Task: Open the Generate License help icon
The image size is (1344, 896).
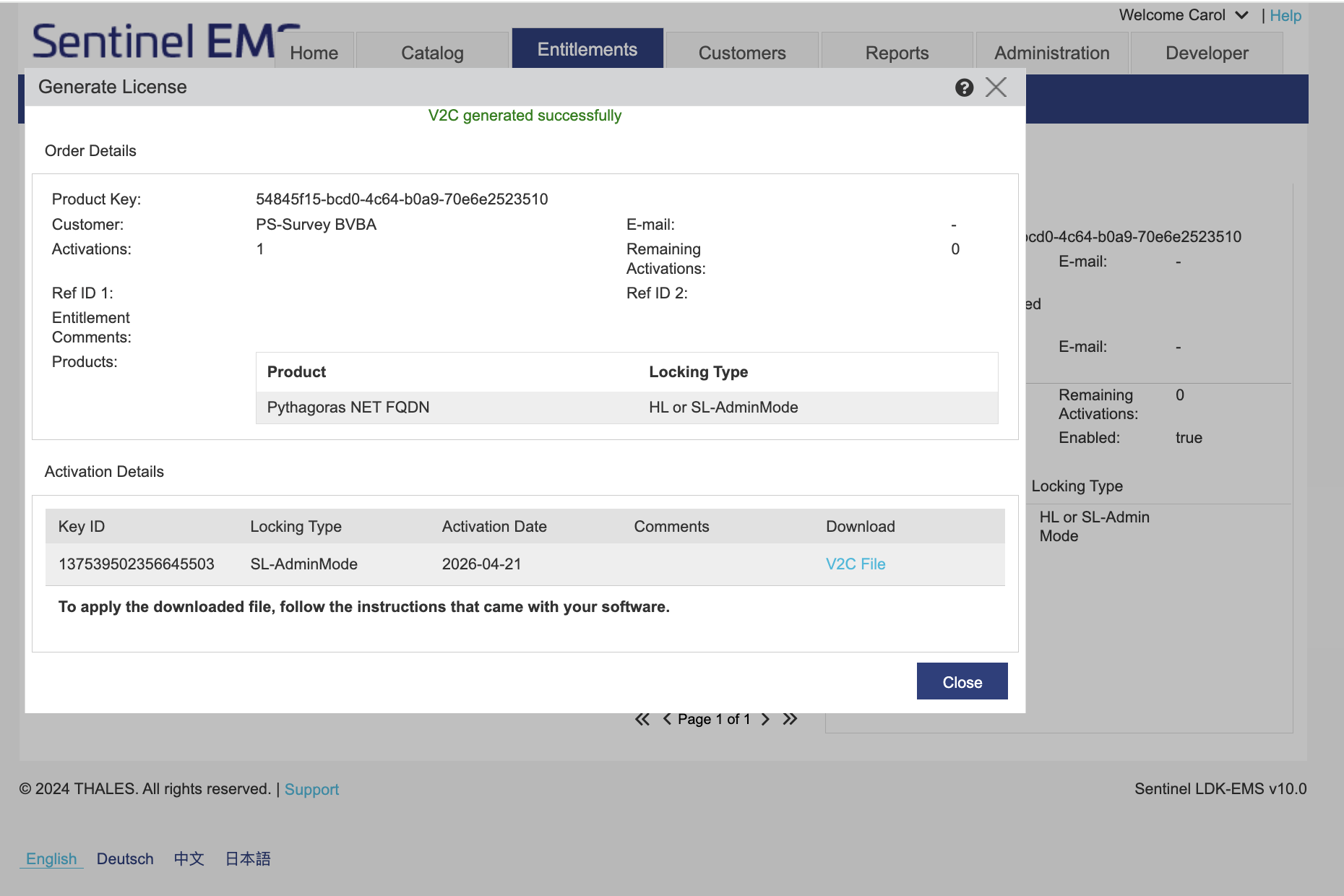Action: [x=964, y=87]
